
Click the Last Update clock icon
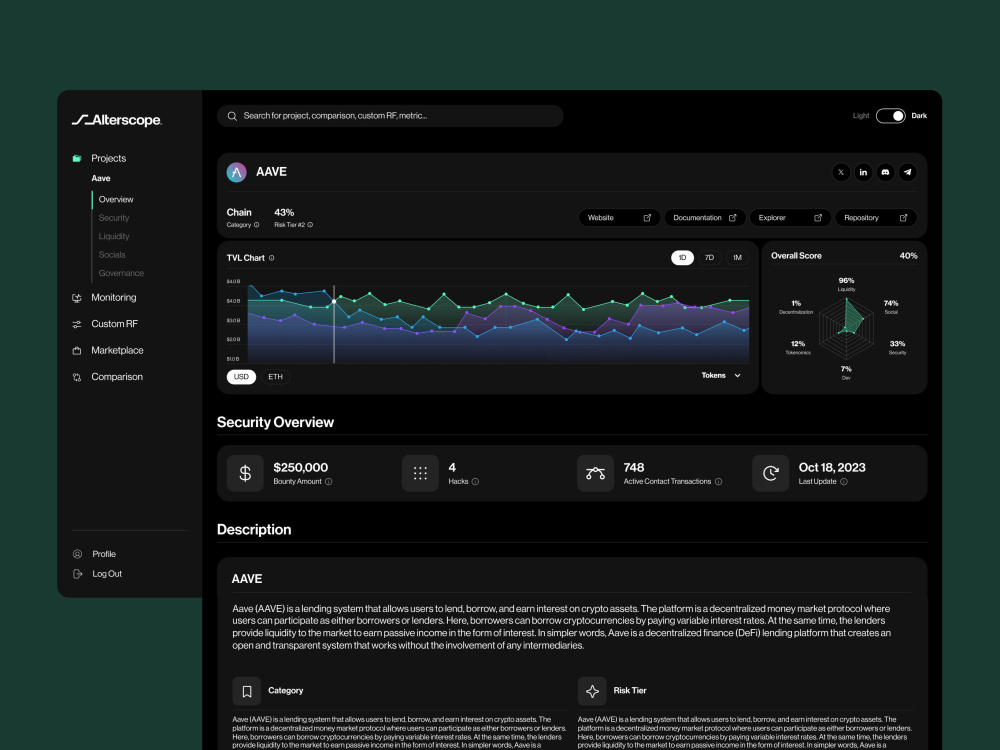[x=770, y=473]
